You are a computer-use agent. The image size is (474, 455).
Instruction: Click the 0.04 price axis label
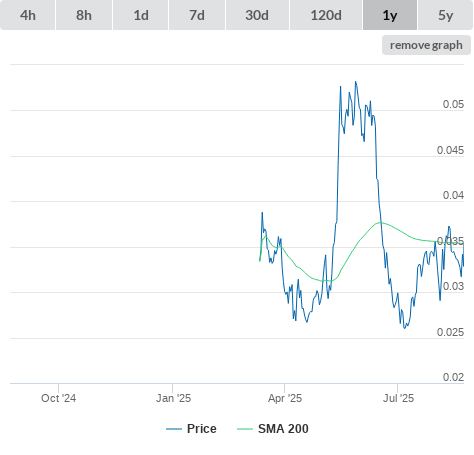tap(453, 195)
